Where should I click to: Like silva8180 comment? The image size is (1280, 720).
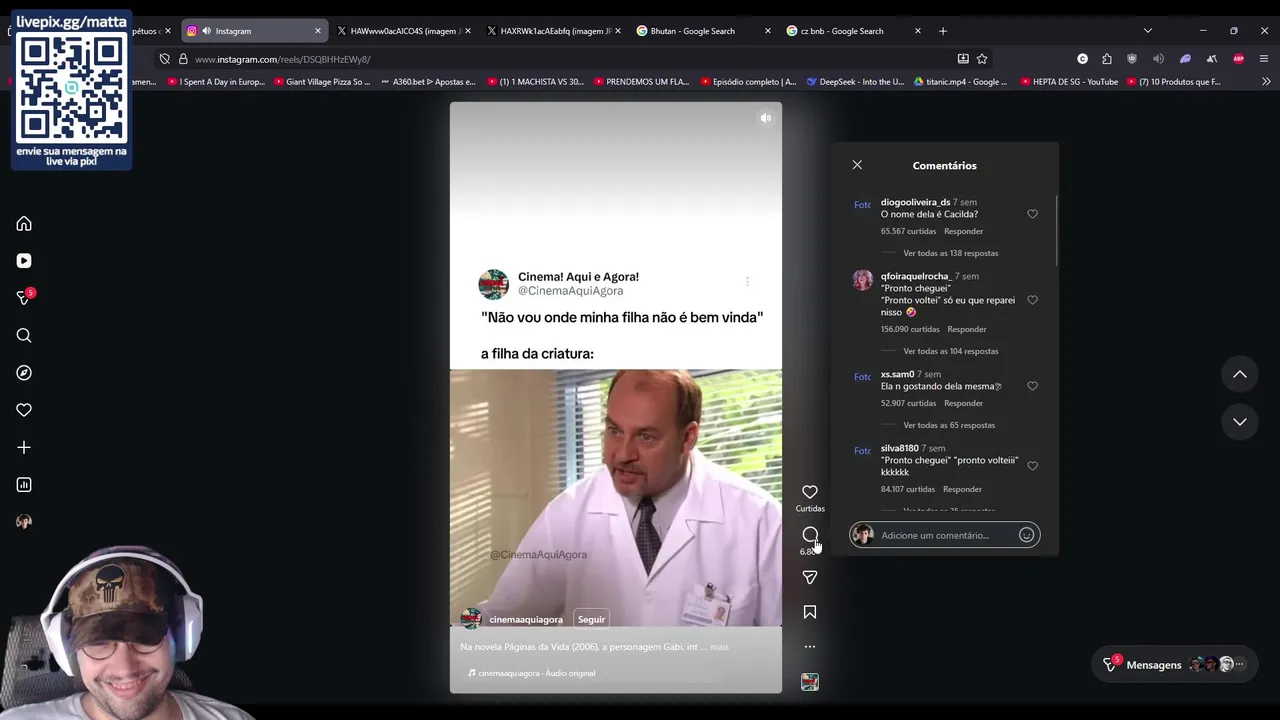pos(1033,466)
